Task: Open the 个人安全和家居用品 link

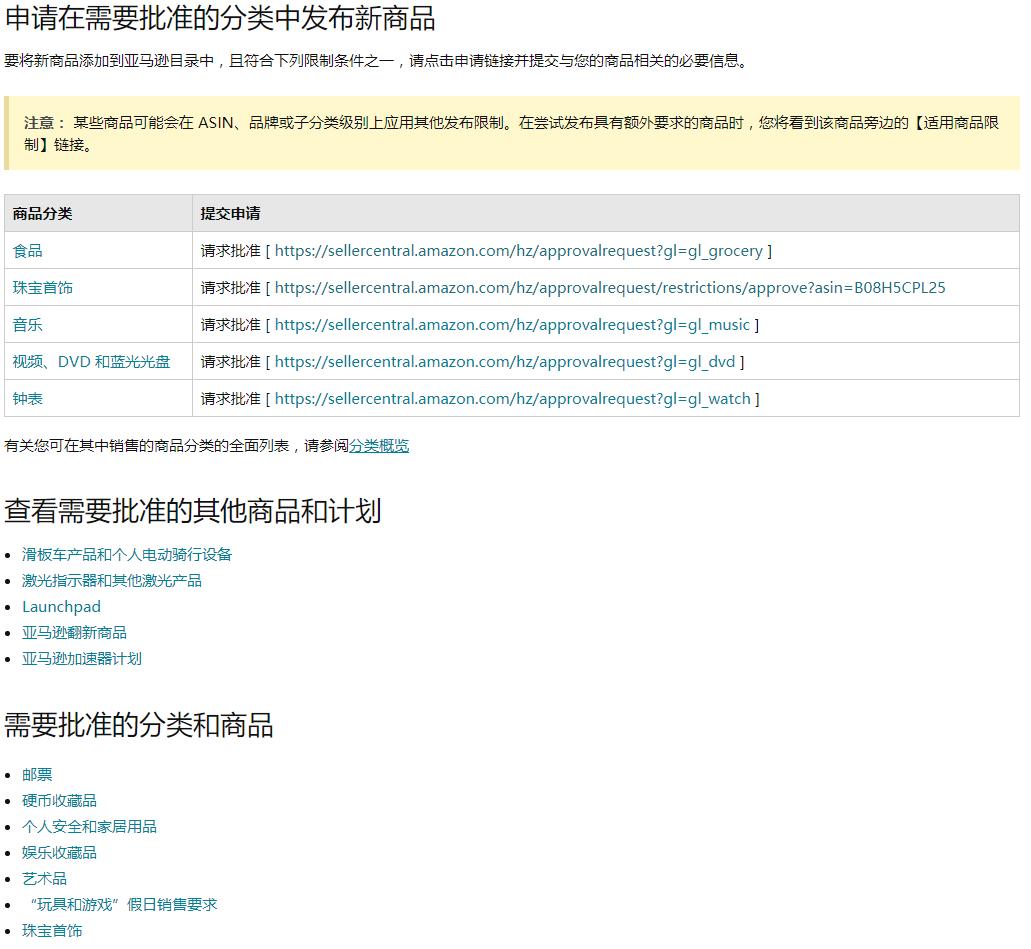Action: [x=88, y=827]
